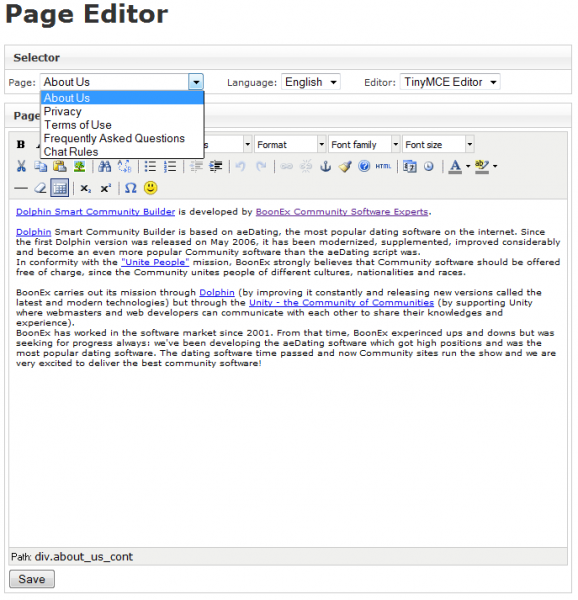578x600 pixels.
Task: Pick Chat Rules from the page list
Action: coord(122,152)
